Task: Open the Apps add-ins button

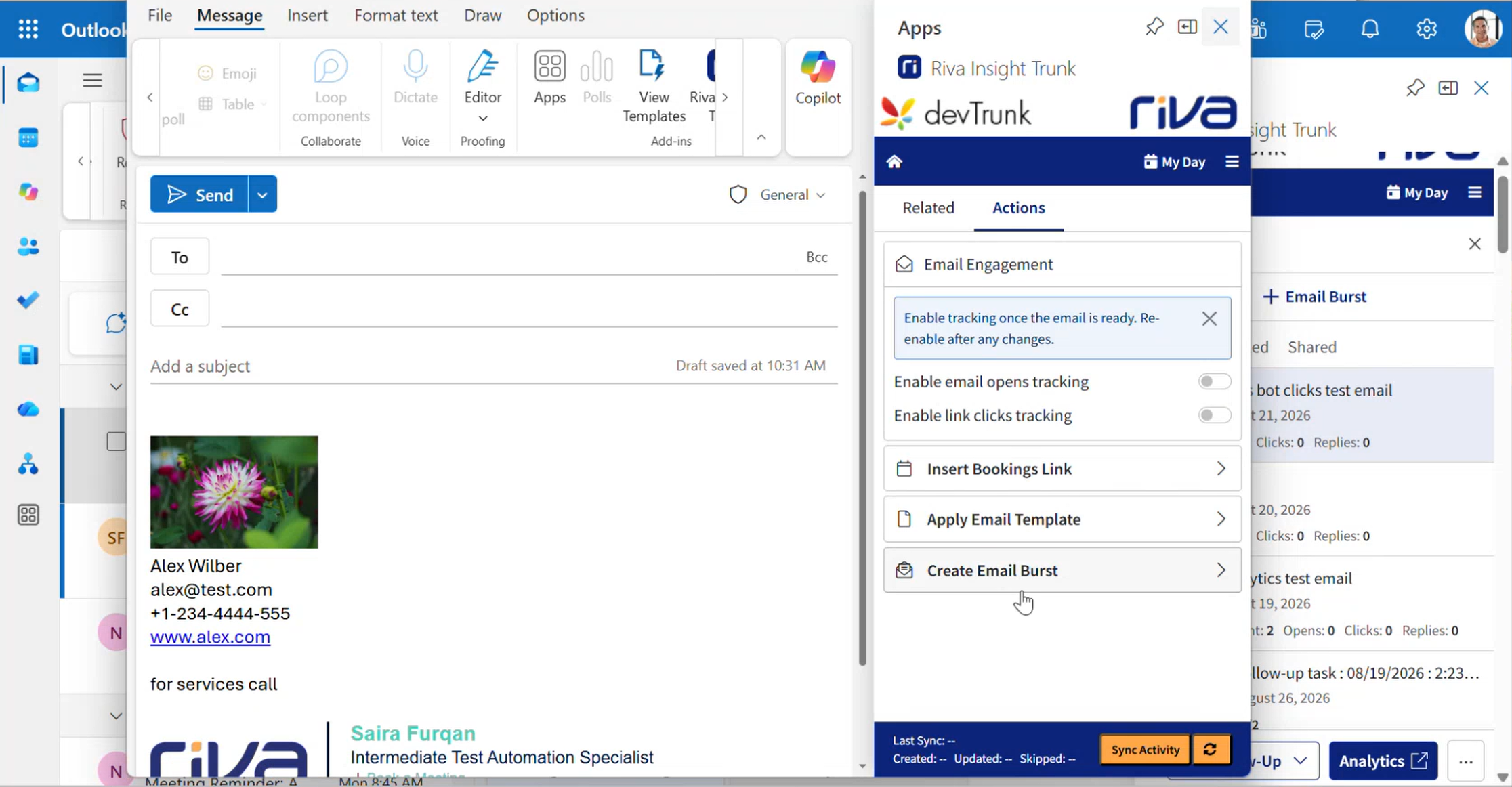Action: (549, 77)
